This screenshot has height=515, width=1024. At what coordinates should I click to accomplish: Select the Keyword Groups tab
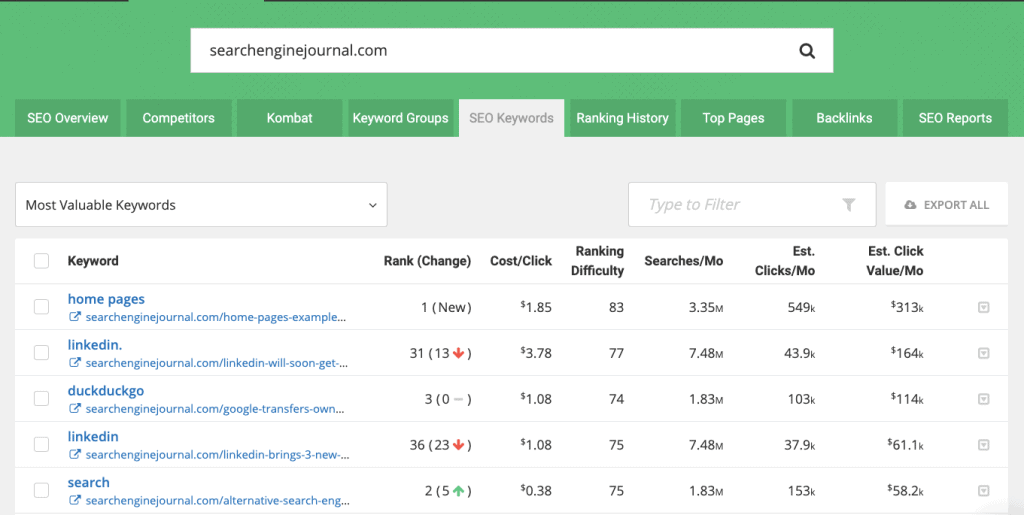(x=400, y=118)
